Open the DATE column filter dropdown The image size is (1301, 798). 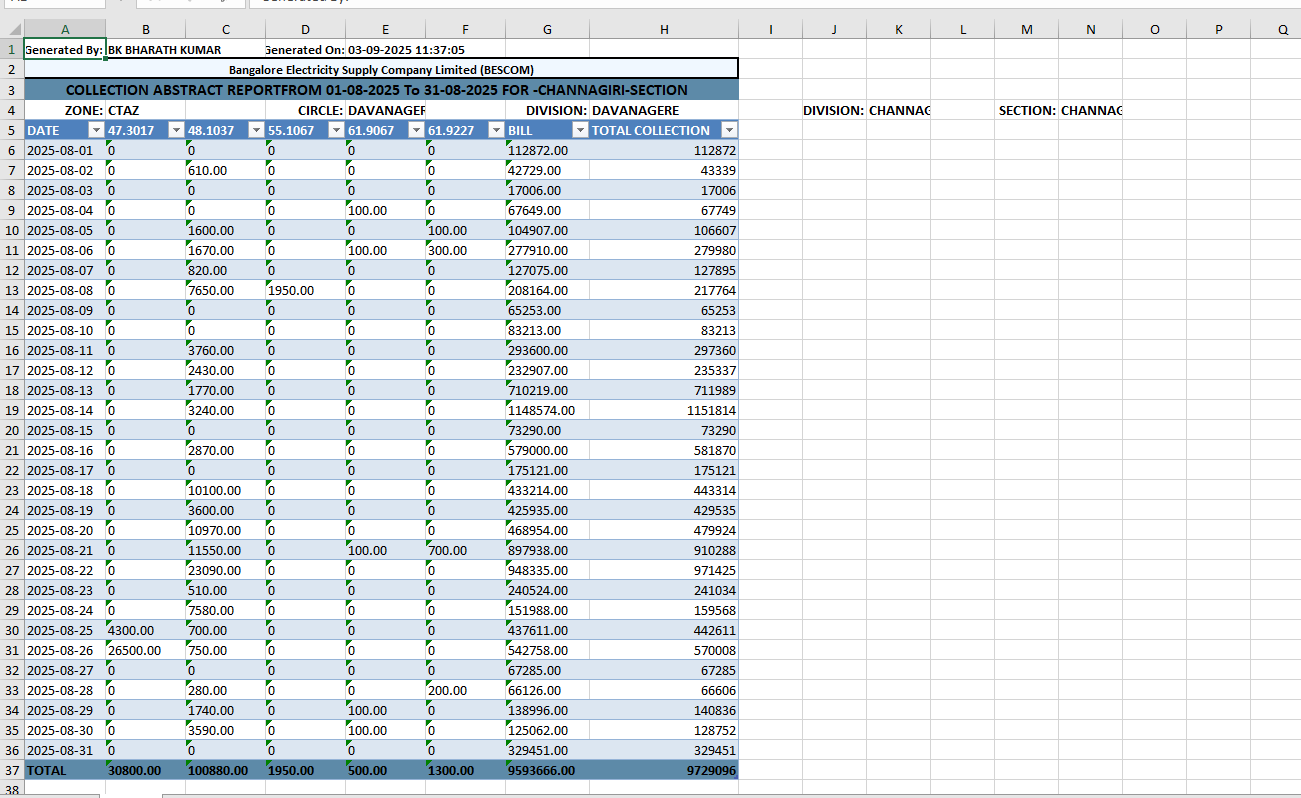point(96,131)
